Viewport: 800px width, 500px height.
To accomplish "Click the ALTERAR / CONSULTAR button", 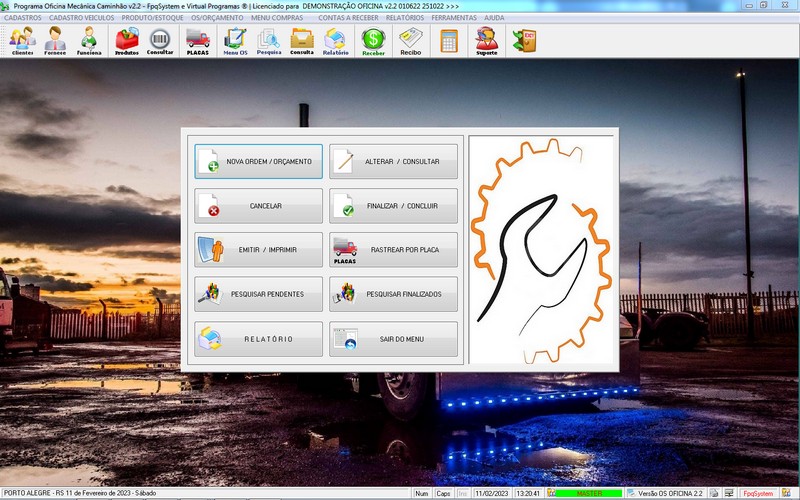I will point(393,161).
